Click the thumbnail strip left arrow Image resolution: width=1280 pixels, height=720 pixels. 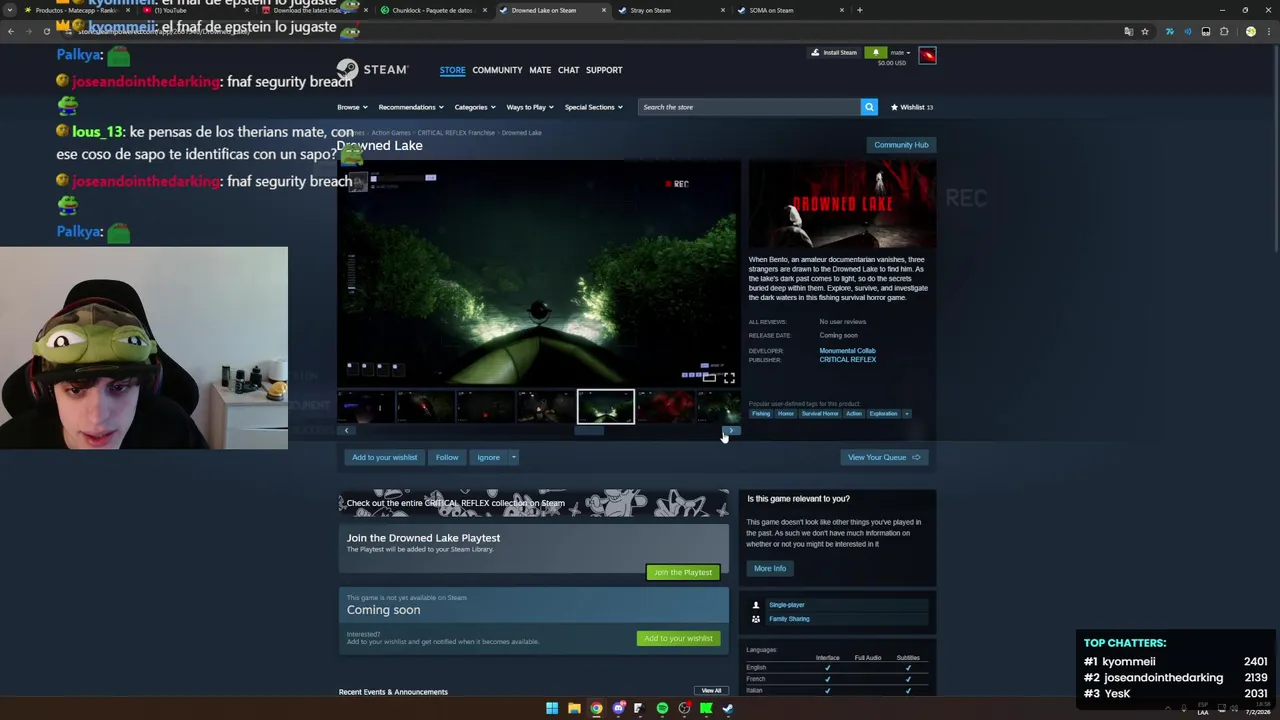(x=346, y=431)
